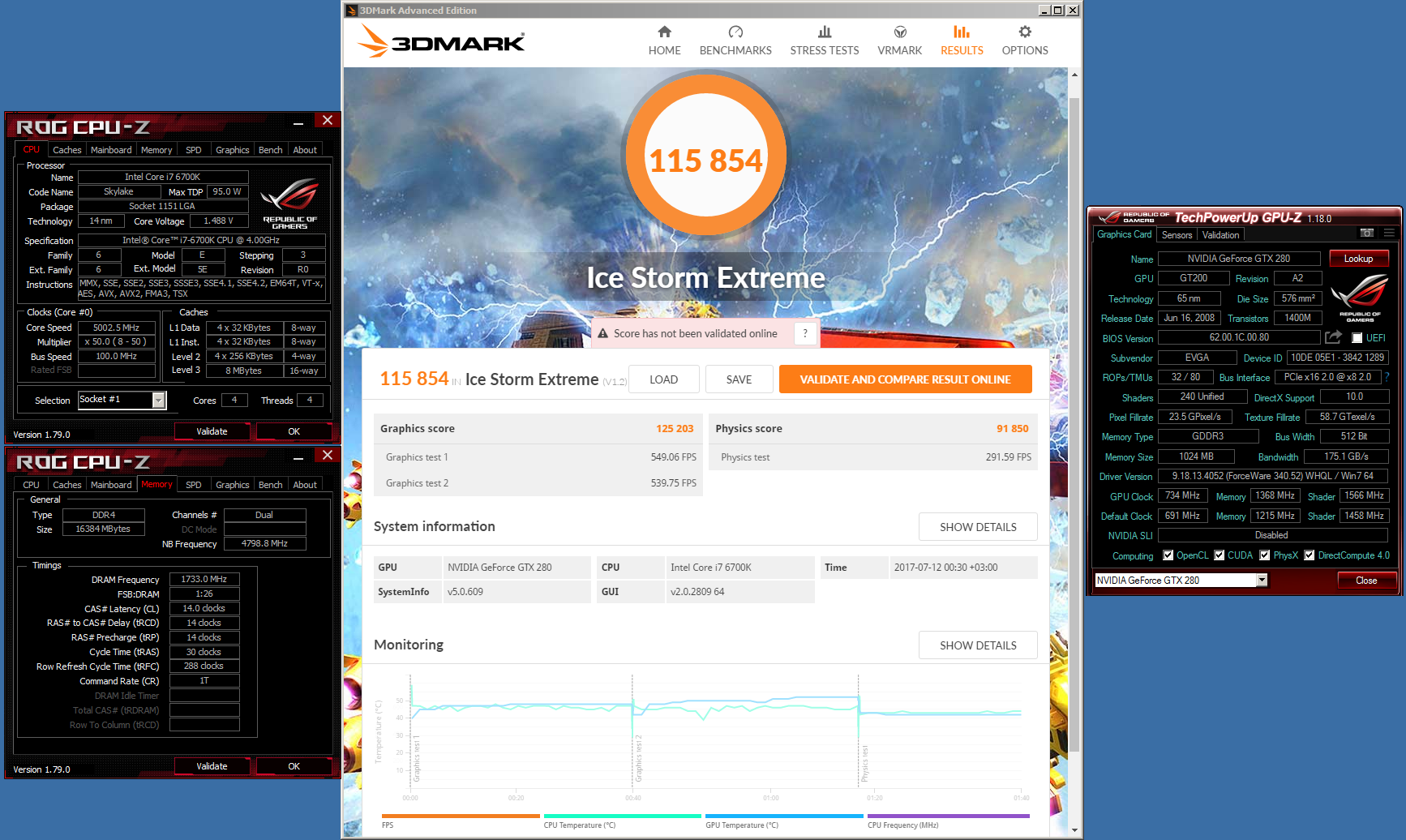Switch to SPD tab in upper CPU-Z window
Viewport: 1406px width, 840px height.
193,150
